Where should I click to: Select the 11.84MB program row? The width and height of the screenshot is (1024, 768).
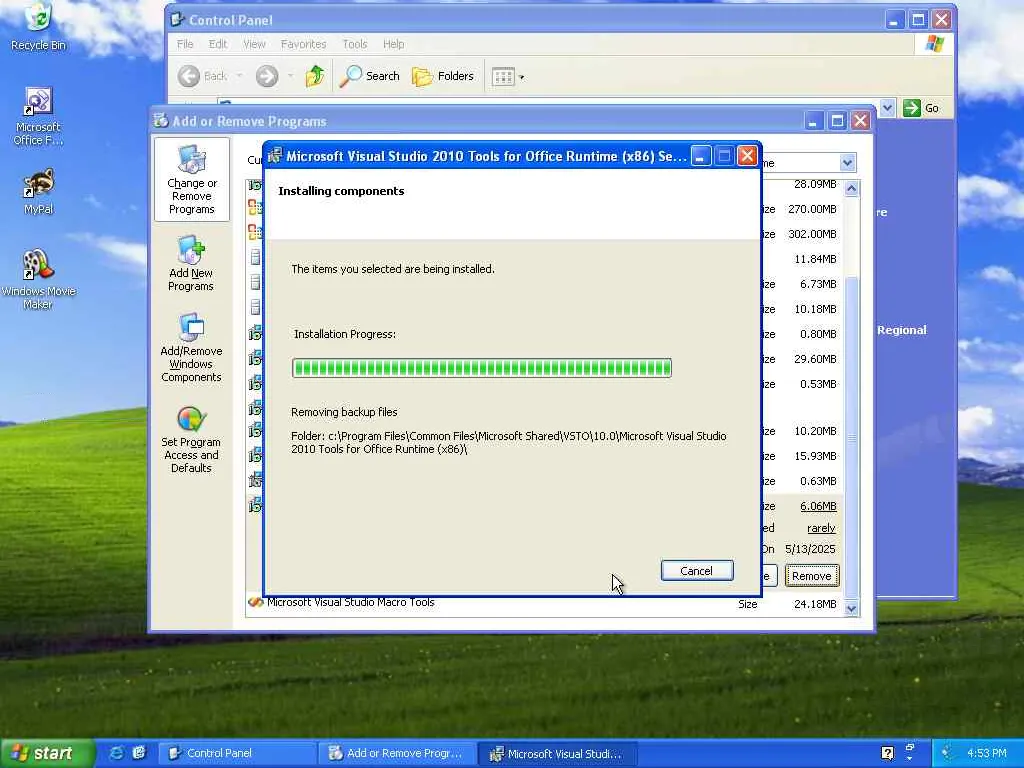(x=545, y=259)
